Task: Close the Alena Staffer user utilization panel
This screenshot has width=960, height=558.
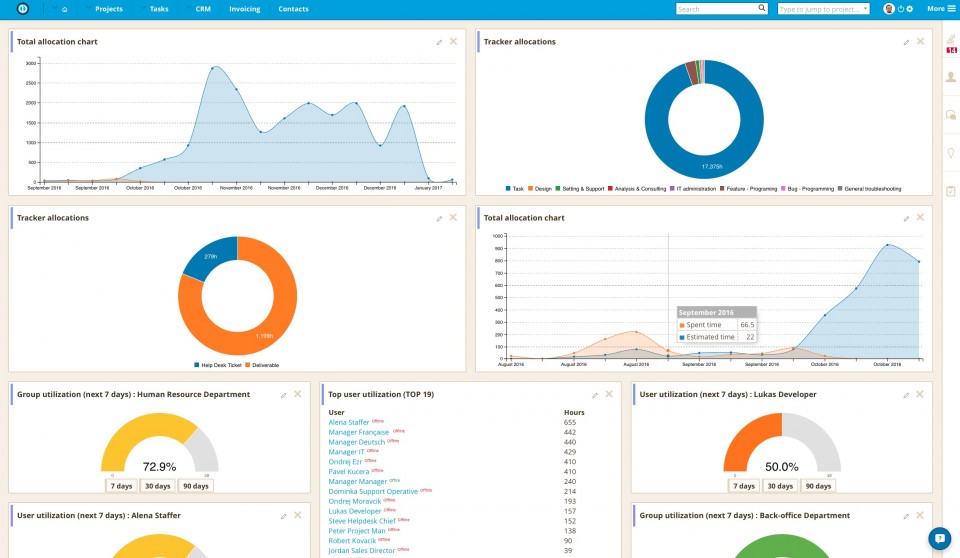Action: [x=298, y=515]
